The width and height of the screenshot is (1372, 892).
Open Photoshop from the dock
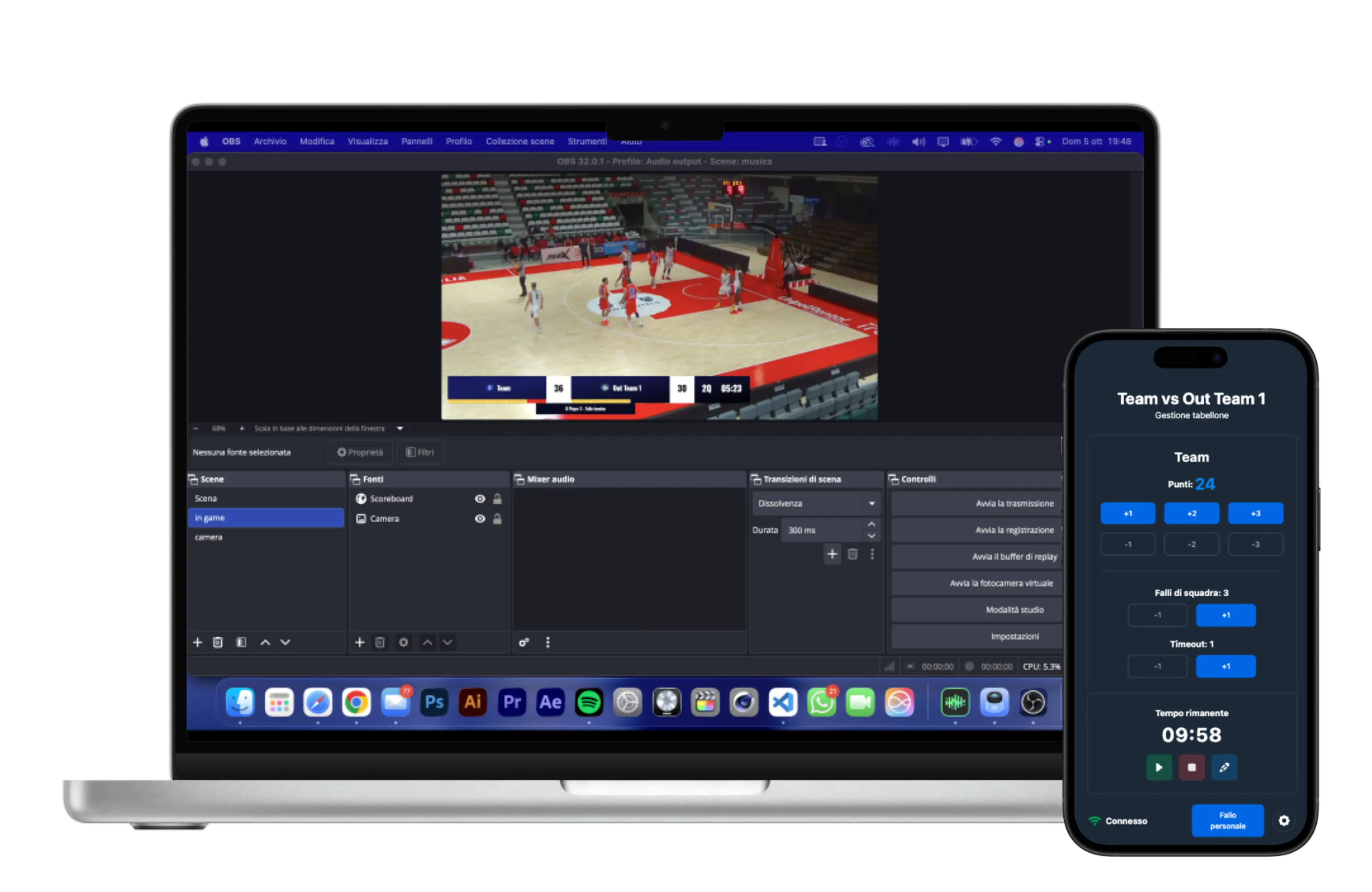434,702
